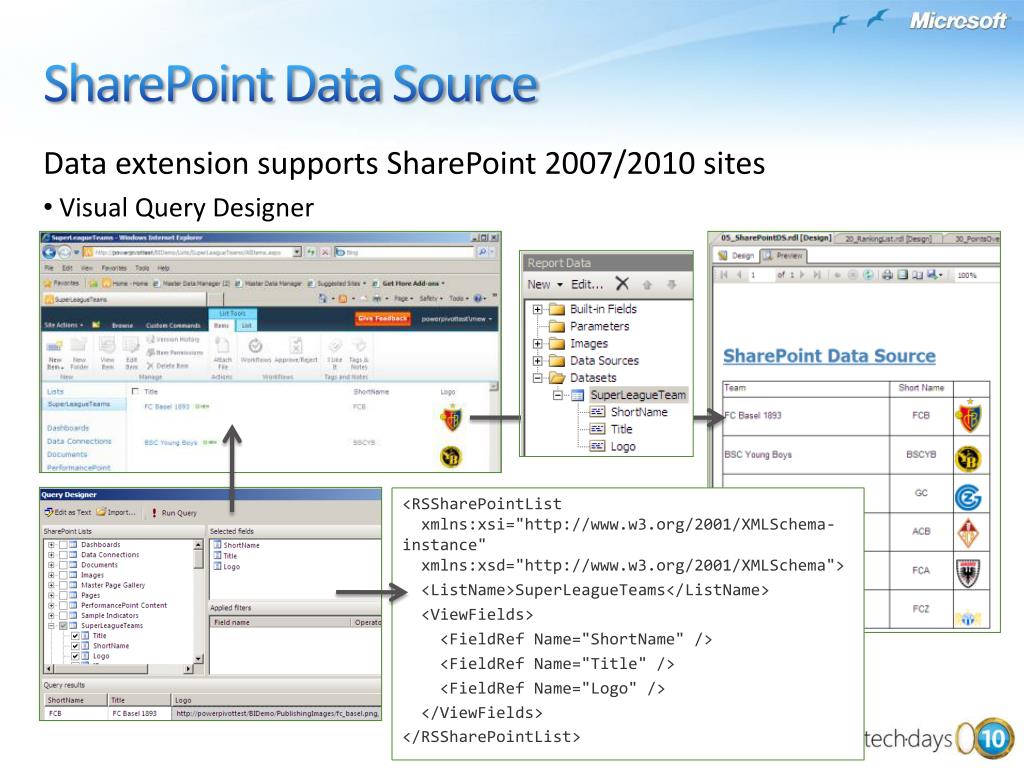Click the Print icon in report preview

pos(887,275)
